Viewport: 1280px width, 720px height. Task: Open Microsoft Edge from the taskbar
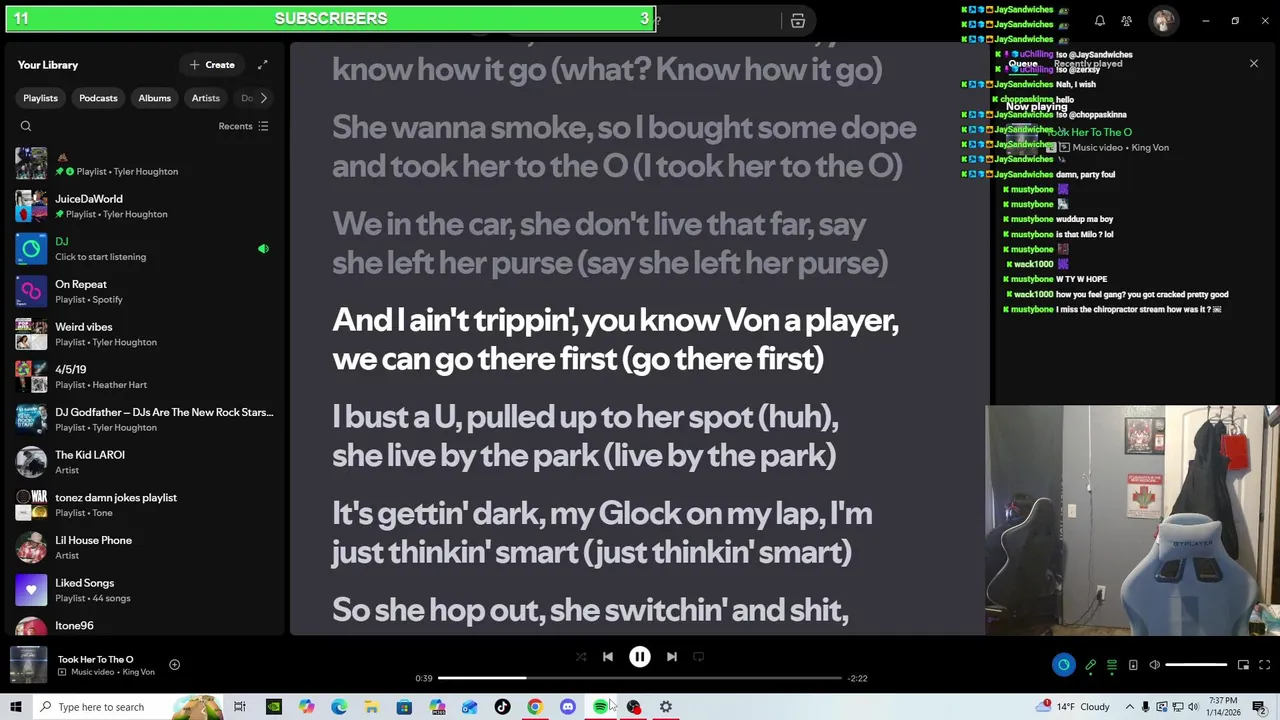339,707
